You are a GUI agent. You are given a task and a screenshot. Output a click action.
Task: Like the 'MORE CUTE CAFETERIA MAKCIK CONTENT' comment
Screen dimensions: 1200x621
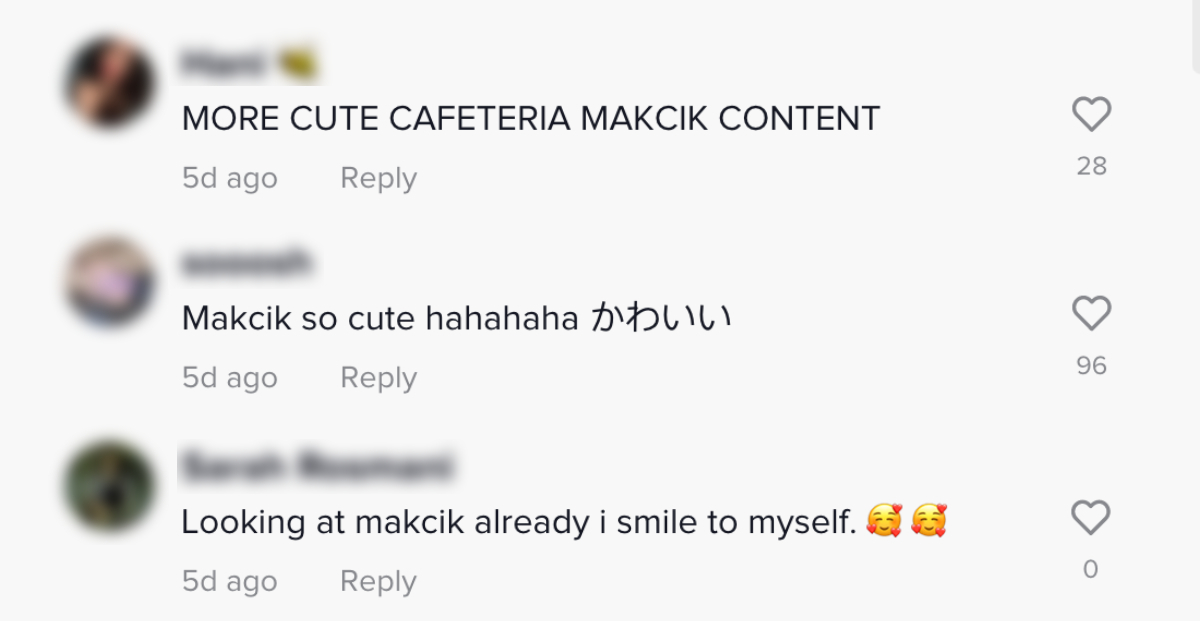point(1091,114)
